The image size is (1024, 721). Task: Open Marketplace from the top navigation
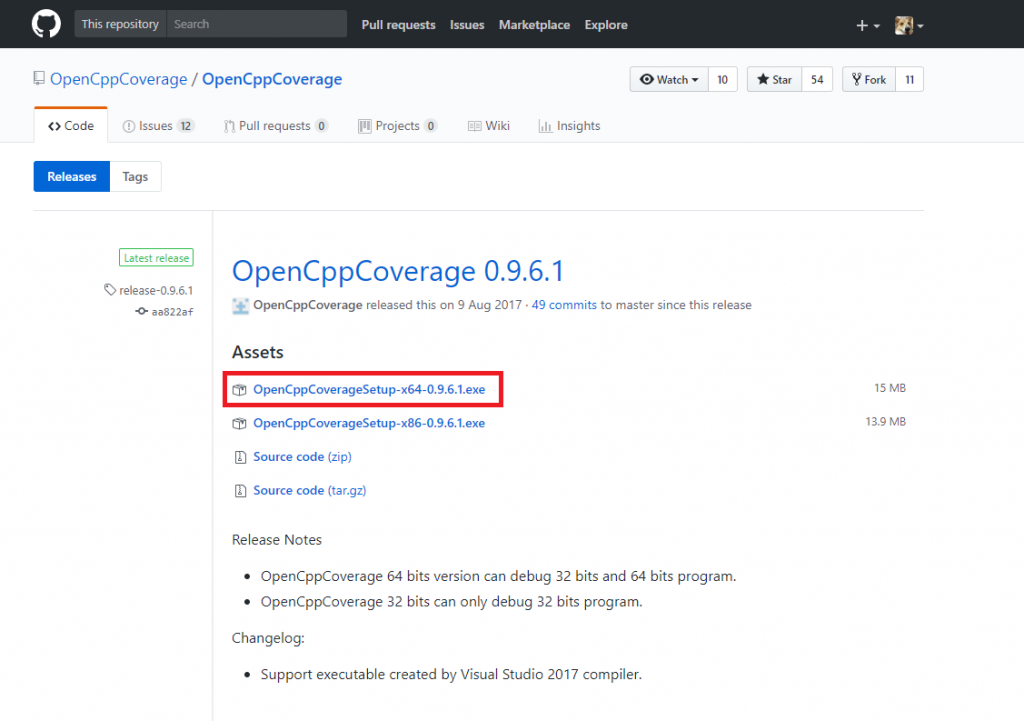tap(534, 24)
